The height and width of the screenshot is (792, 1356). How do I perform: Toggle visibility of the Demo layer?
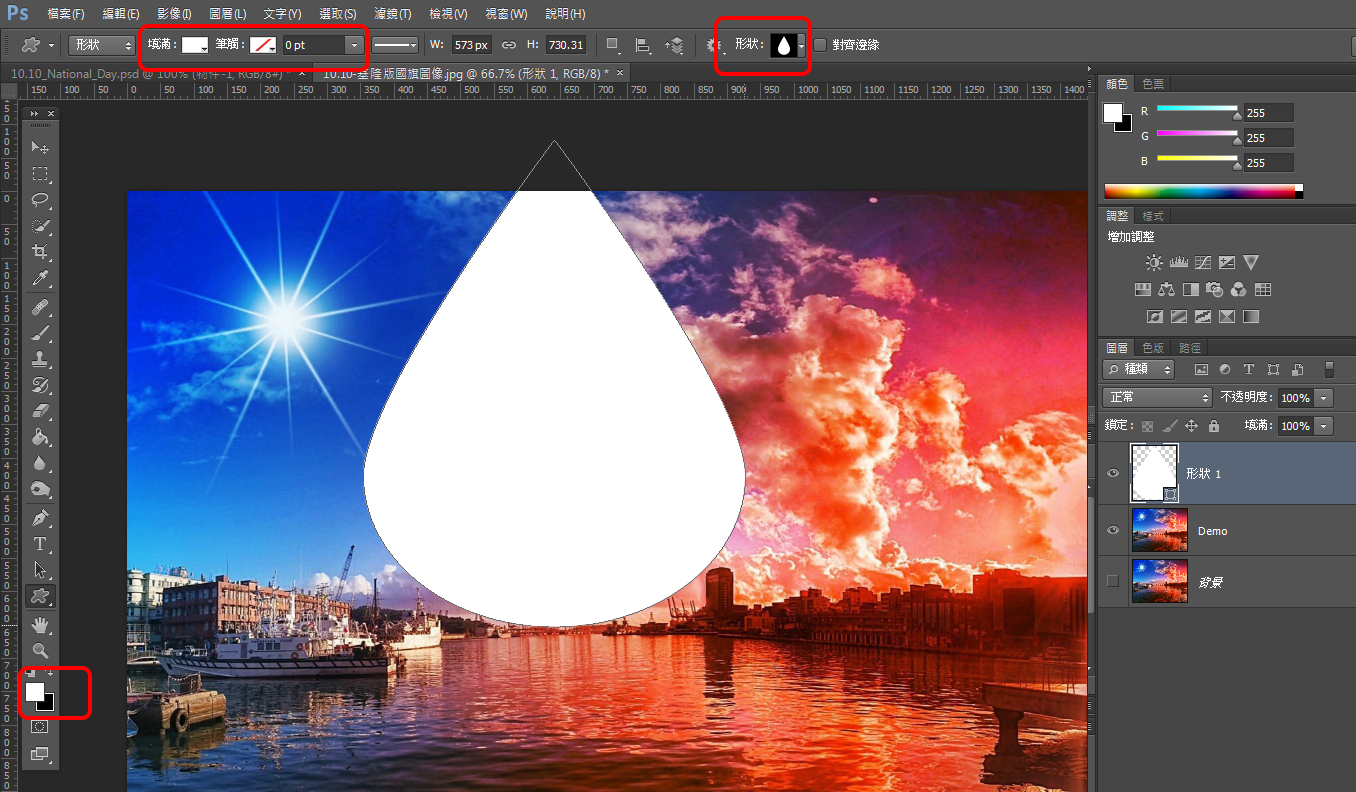pyautogui.click(x=1113, y=531)
